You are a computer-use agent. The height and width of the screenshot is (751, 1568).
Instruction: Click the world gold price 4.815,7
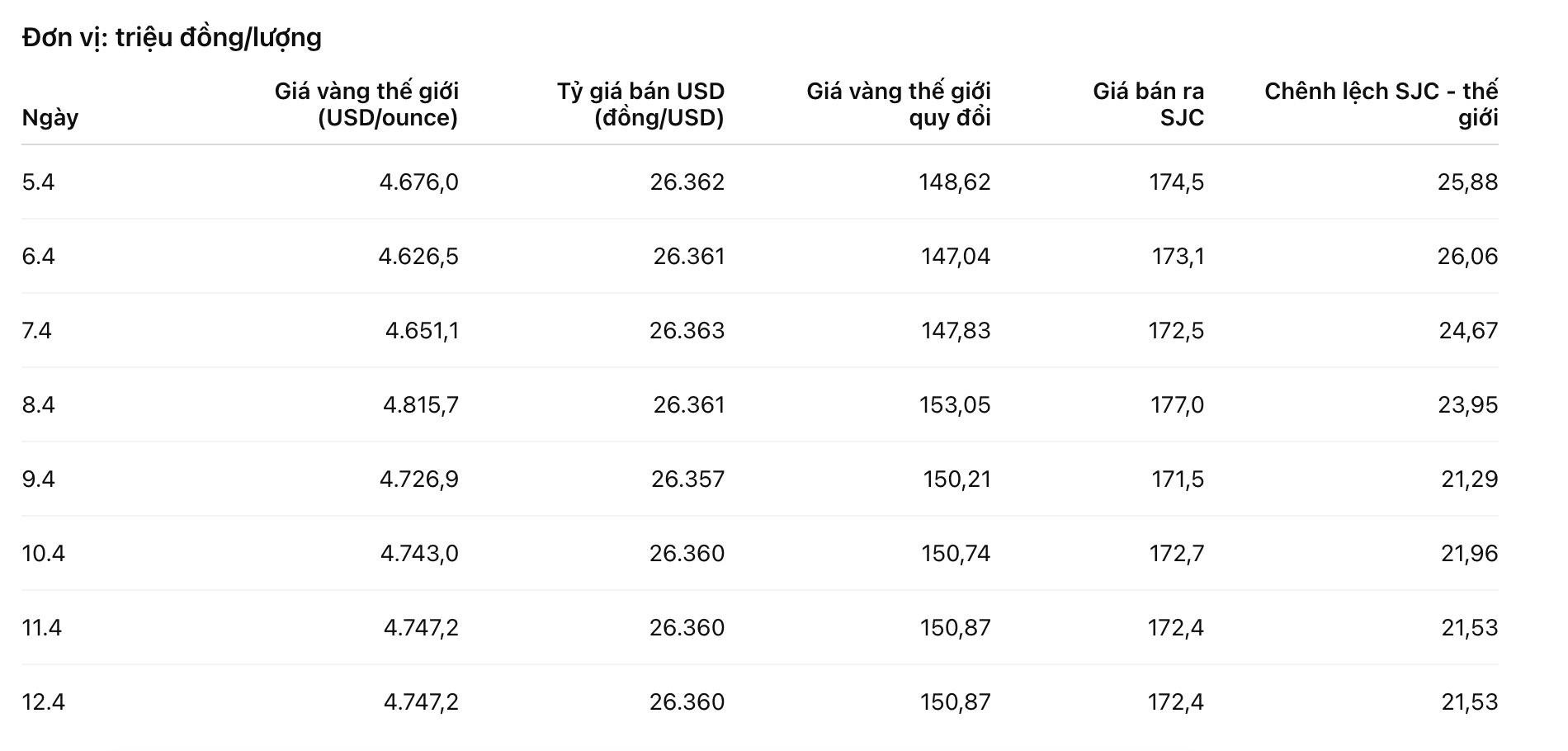point(421,404)
